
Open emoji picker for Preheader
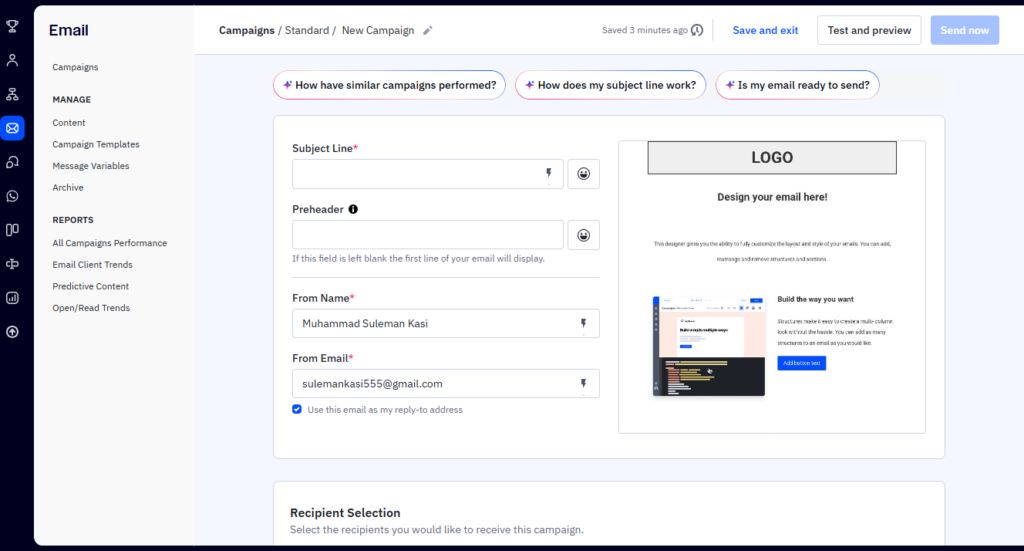tap(583, 235)
